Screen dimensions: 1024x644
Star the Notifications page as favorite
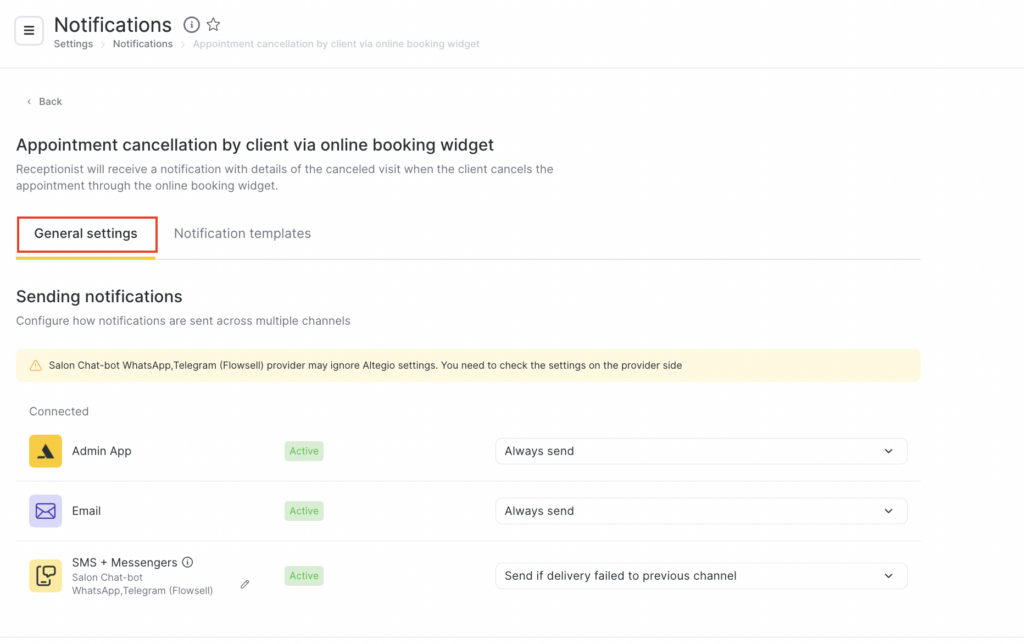pyautogui.click(x=213, y=25)
